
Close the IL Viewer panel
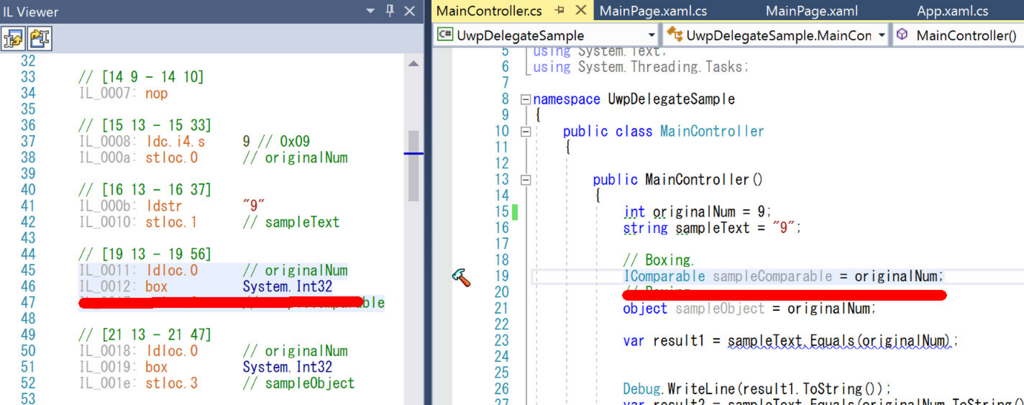click(x=409, y=11)
